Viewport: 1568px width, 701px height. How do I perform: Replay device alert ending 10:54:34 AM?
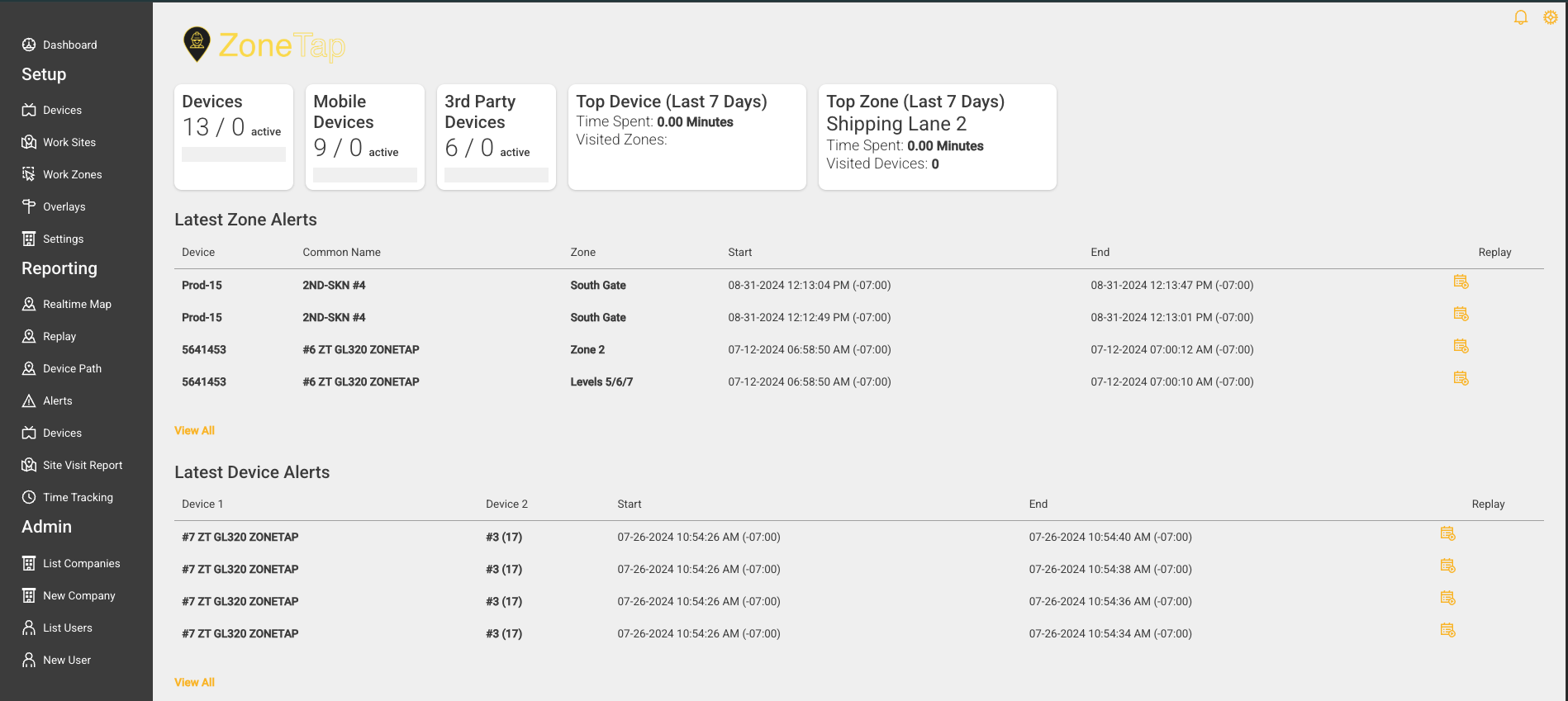1447,630
